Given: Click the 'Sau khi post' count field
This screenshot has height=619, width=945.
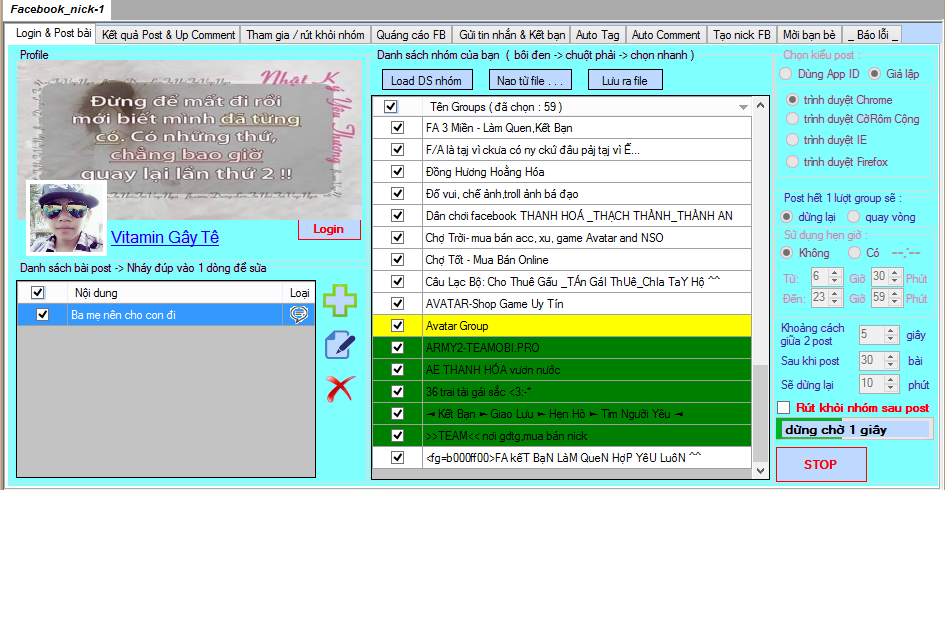Looking at the screenshot, I should click(872, 360).
